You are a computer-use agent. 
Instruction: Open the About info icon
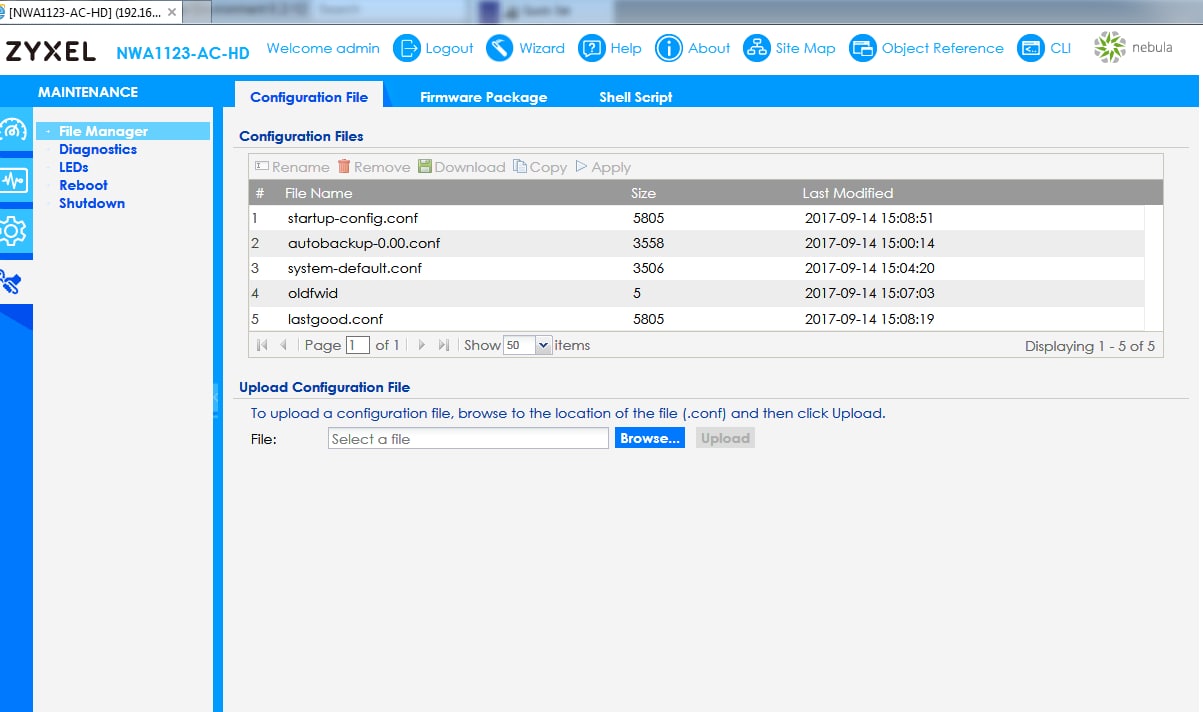(x=669, y=48)
